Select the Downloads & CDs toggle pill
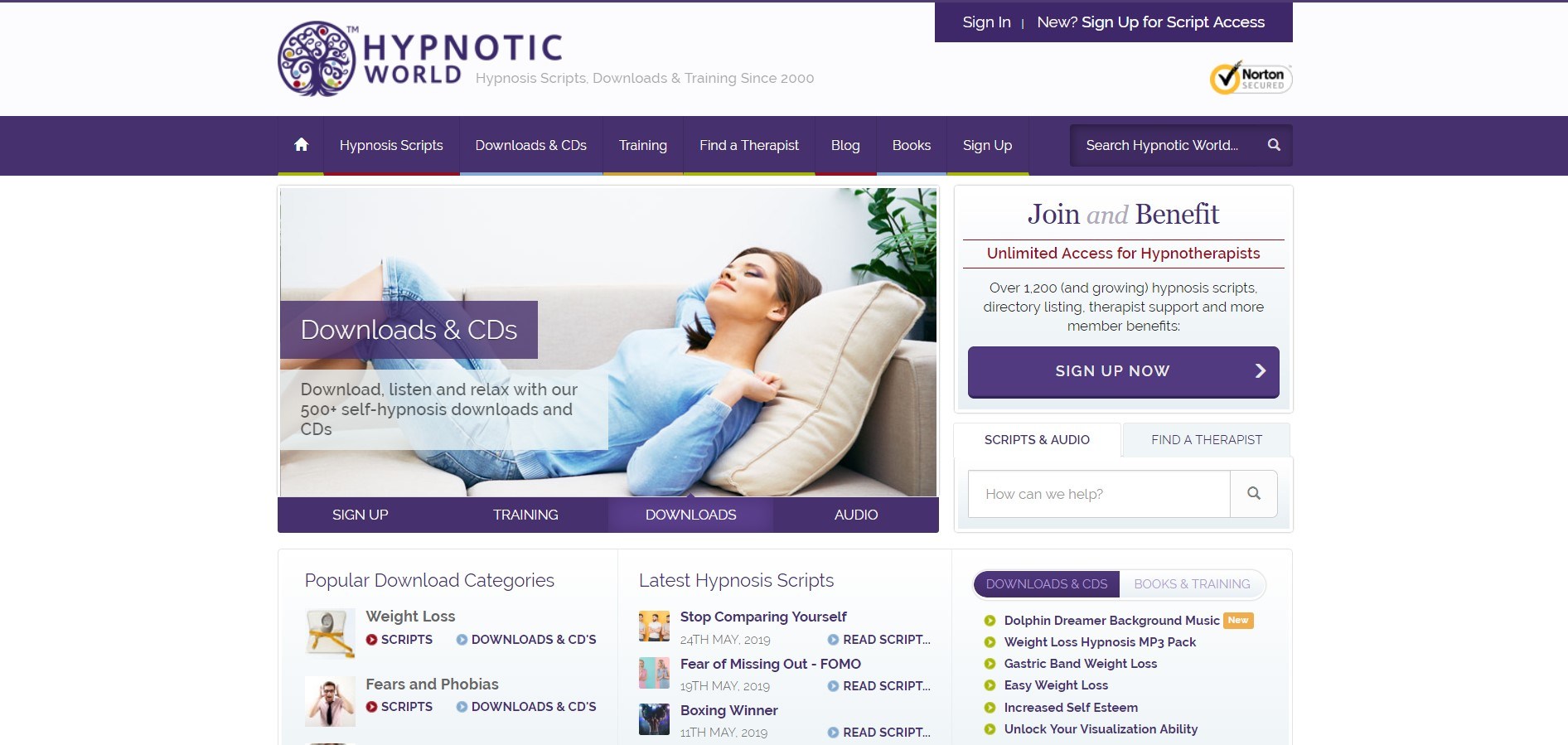 point(1047,584)
